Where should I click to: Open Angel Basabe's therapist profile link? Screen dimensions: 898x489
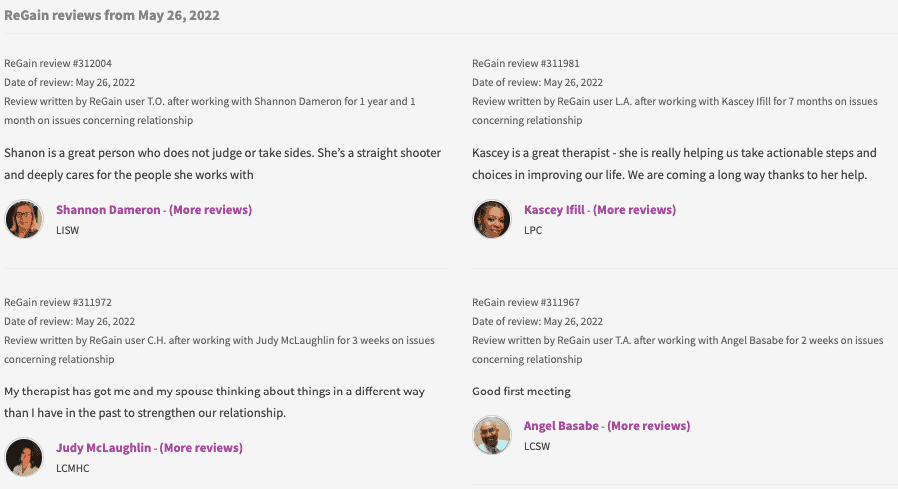(x=561, y=426)
